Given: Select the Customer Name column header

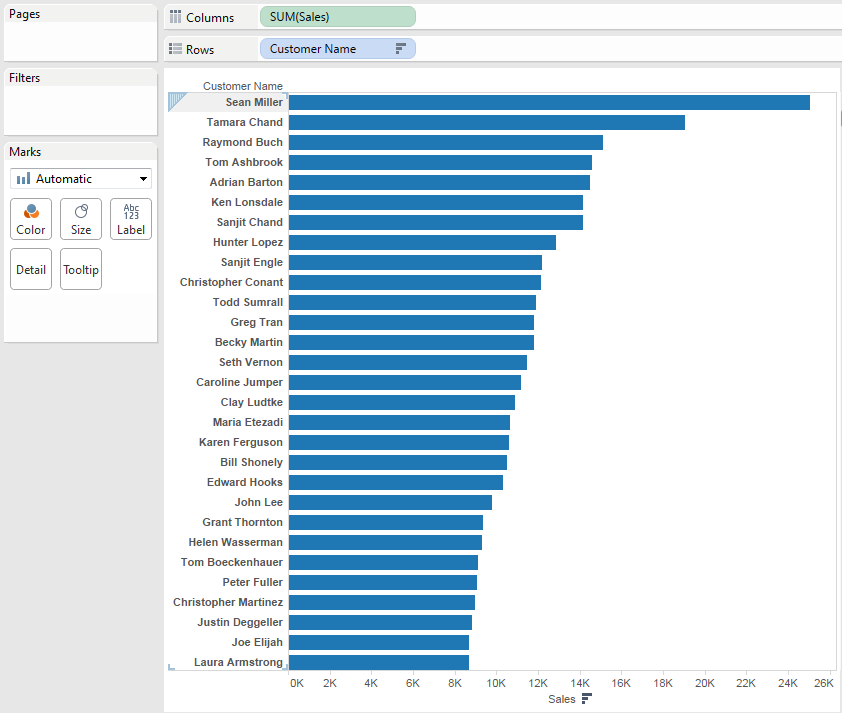Looking at the screenshot, I should [243, 86].
